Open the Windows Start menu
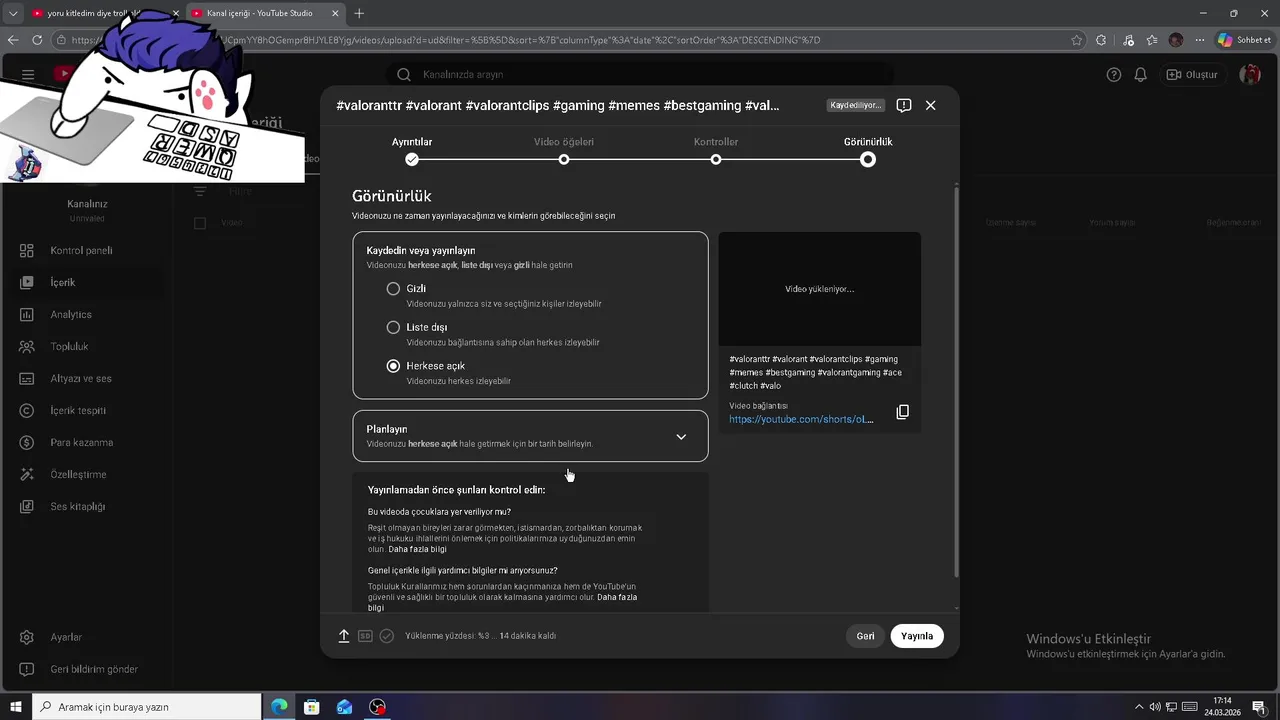 tap(16, 707)
